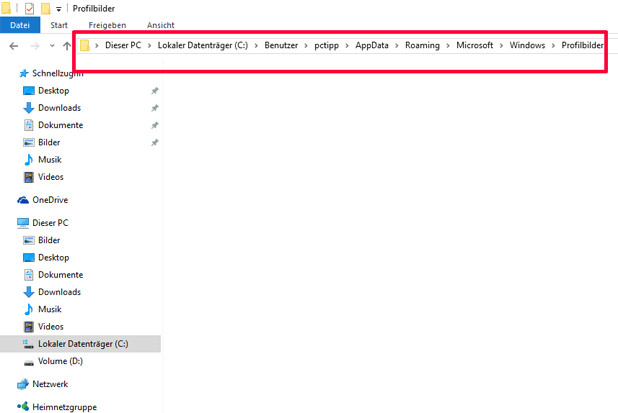This screenshot has width=618, height=413.
Task: Open the quick access toolbar customize arrow
Action: click(x=59, y=9)
